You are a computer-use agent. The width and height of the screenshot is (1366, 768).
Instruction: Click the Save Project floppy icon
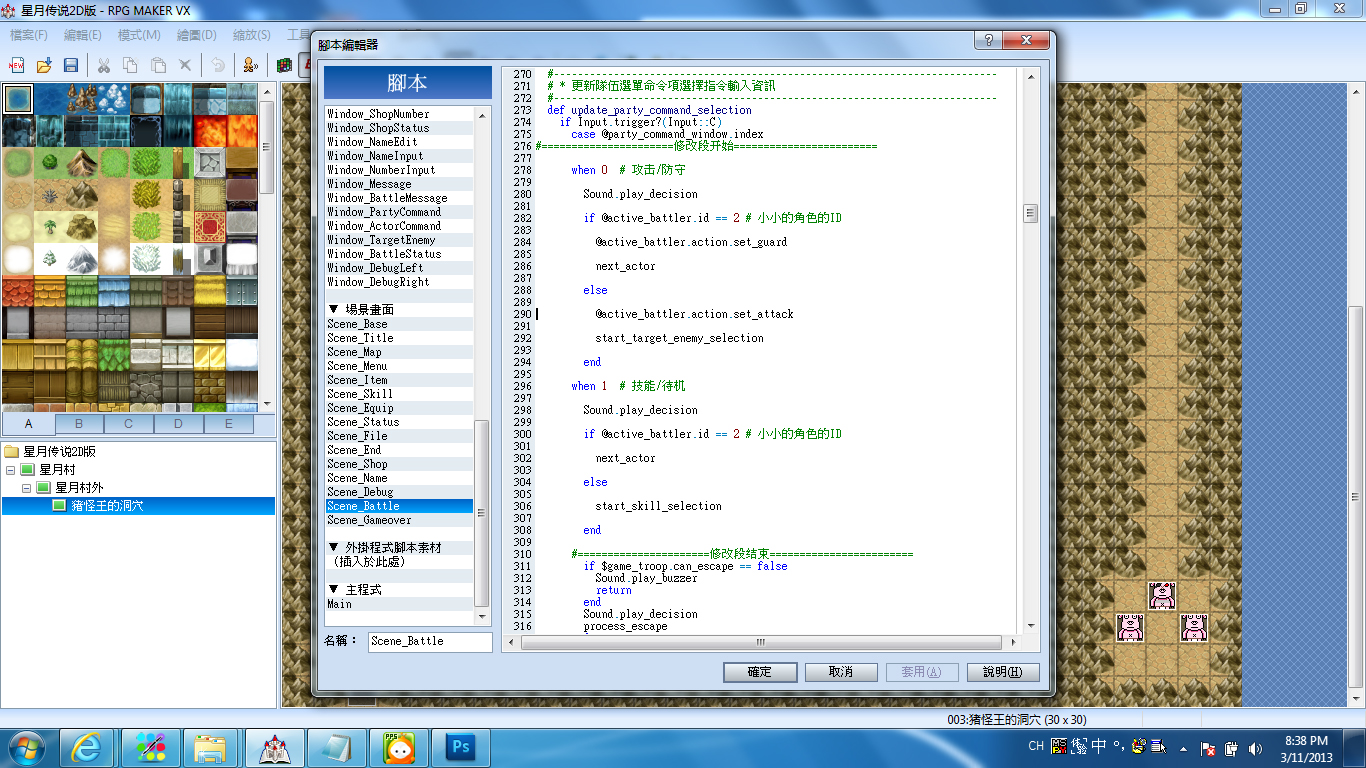point(71,65)
